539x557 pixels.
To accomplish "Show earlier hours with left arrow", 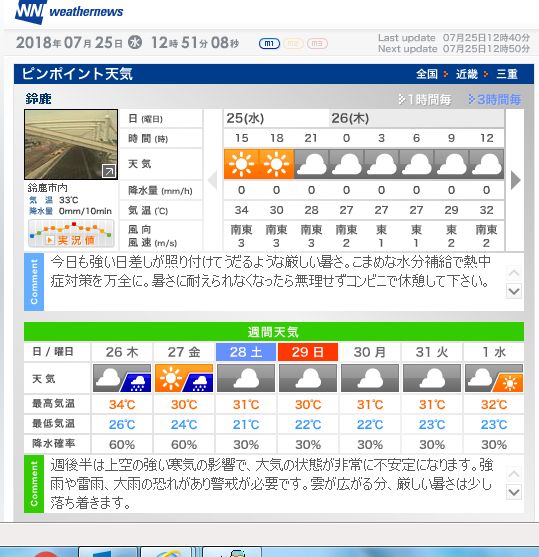I will pos(212,180).
